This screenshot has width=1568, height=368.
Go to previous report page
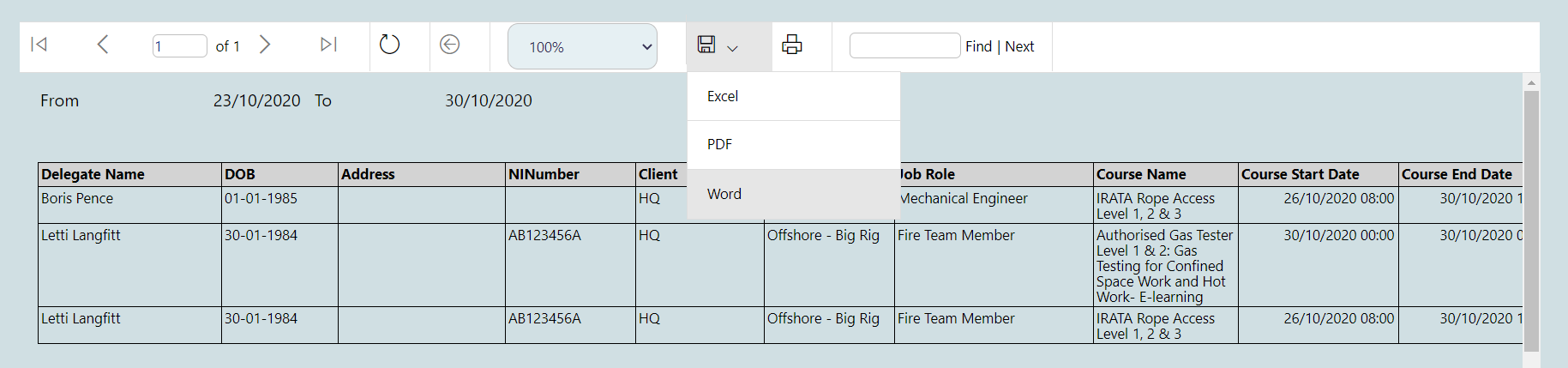click(103, 45)
